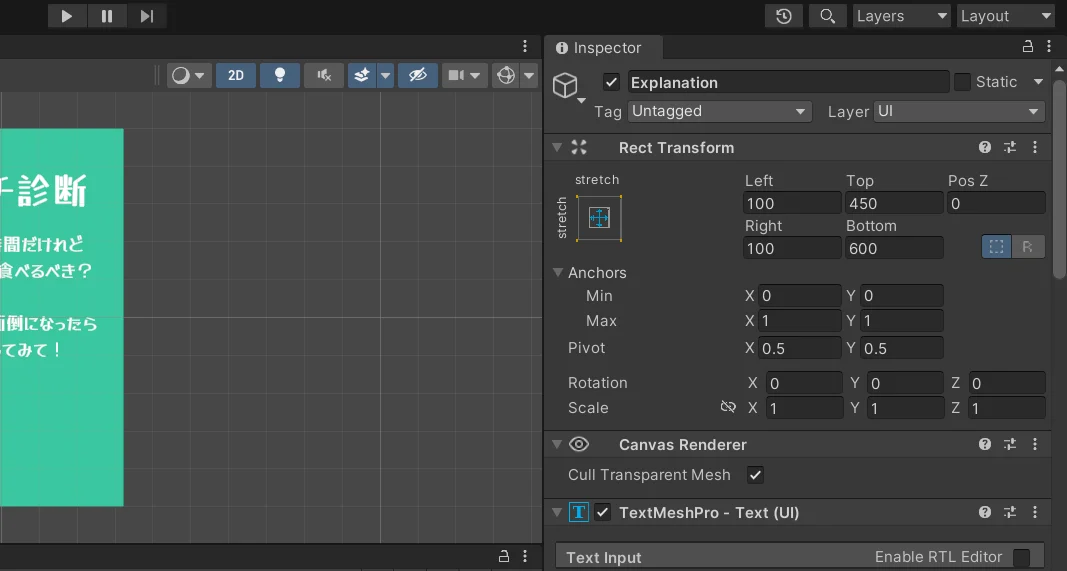Pause the editor with the Pause button
This screenshot has width=1067, height=571.
pyautogui.click(x=107, y=16)
